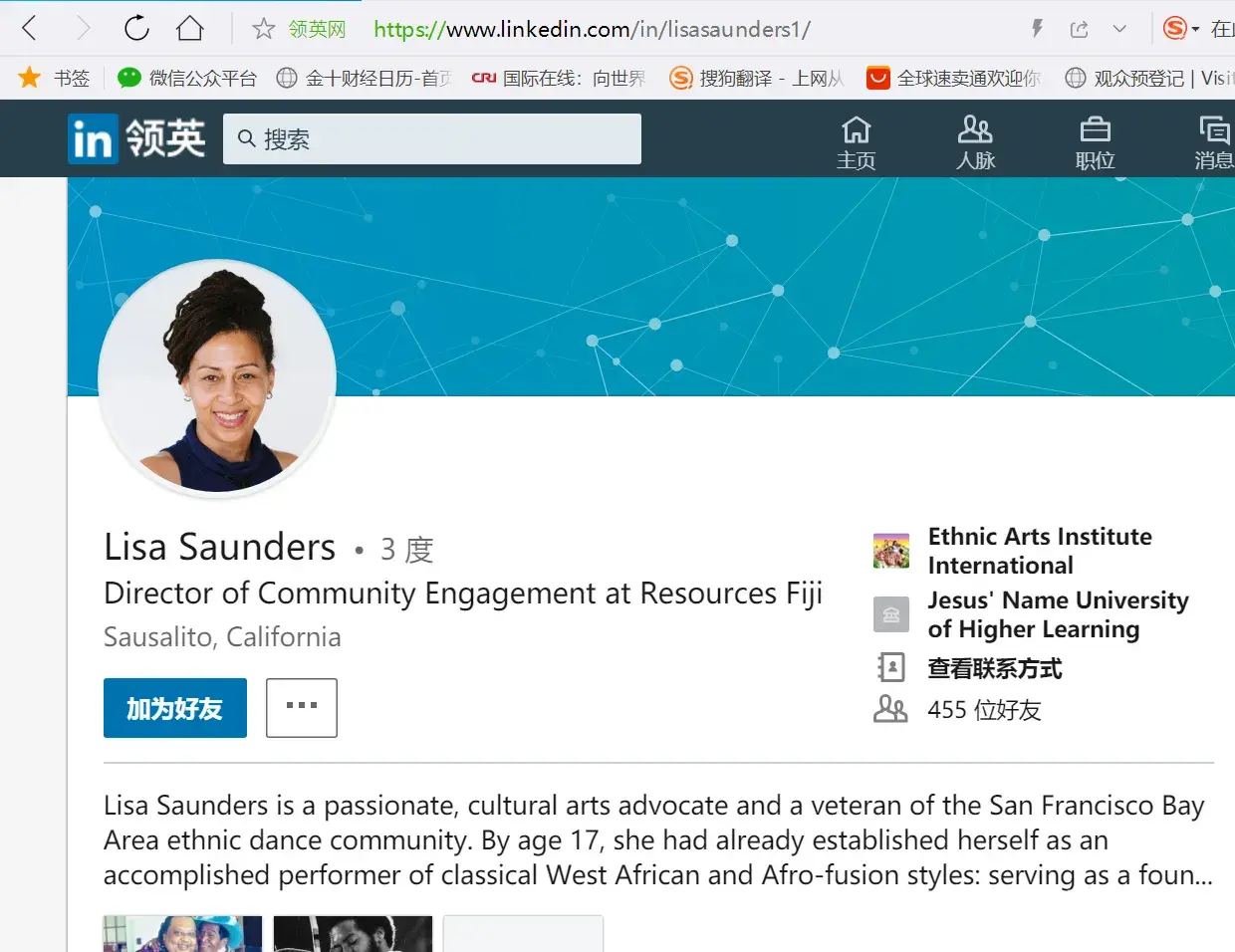Open the three-dot more actions menu
1235x952 pixels.
(x=302, y=707)
